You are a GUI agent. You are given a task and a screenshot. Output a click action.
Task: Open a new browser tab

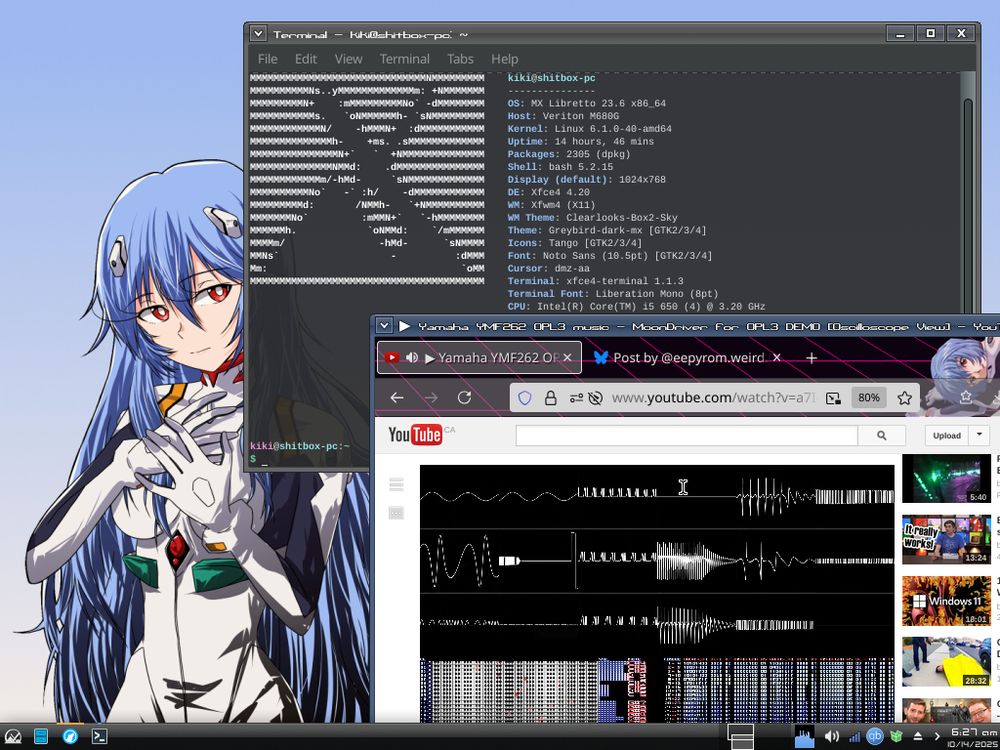pos(811,358)
